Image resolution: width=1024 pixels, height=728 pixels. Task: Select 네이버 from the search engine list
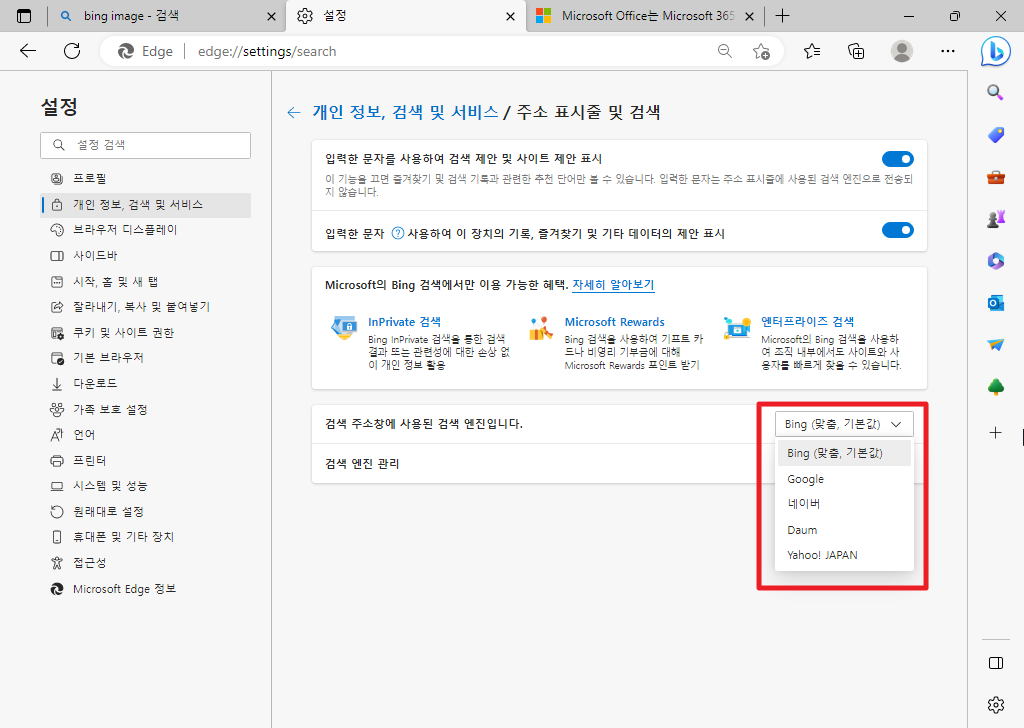[844, 504]
